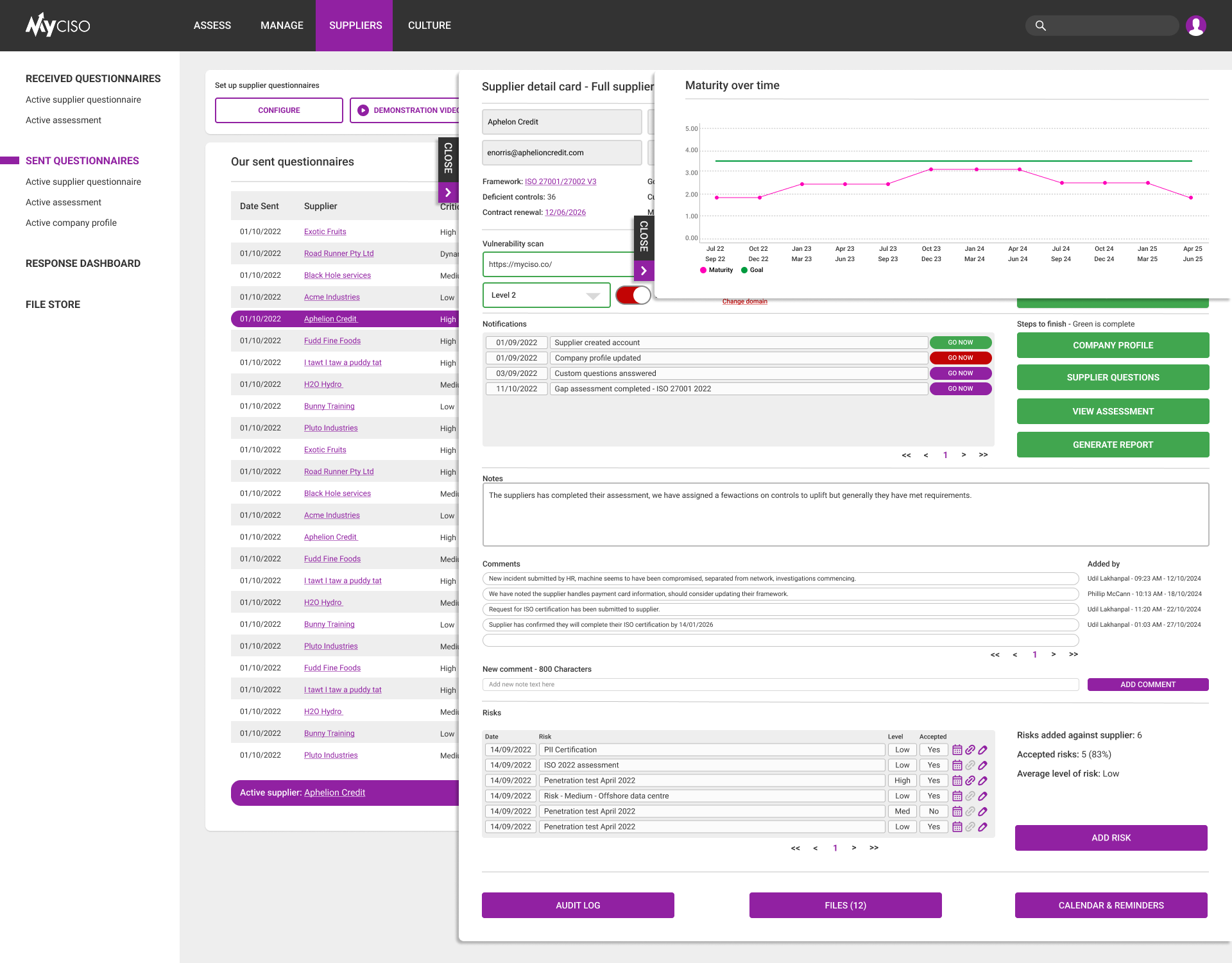Click the user profile avatar icon
Screen dimensions: 1232x963
point(1195,26)
